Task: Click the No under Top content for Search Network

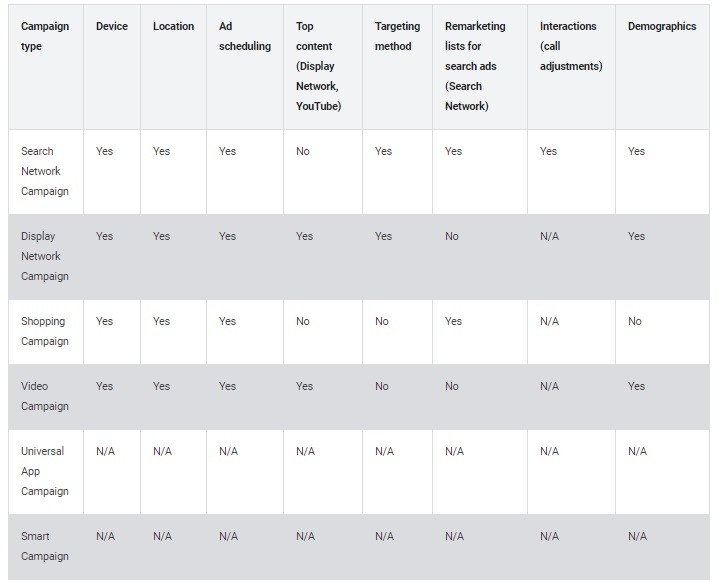Action: [x=303, y=151]
